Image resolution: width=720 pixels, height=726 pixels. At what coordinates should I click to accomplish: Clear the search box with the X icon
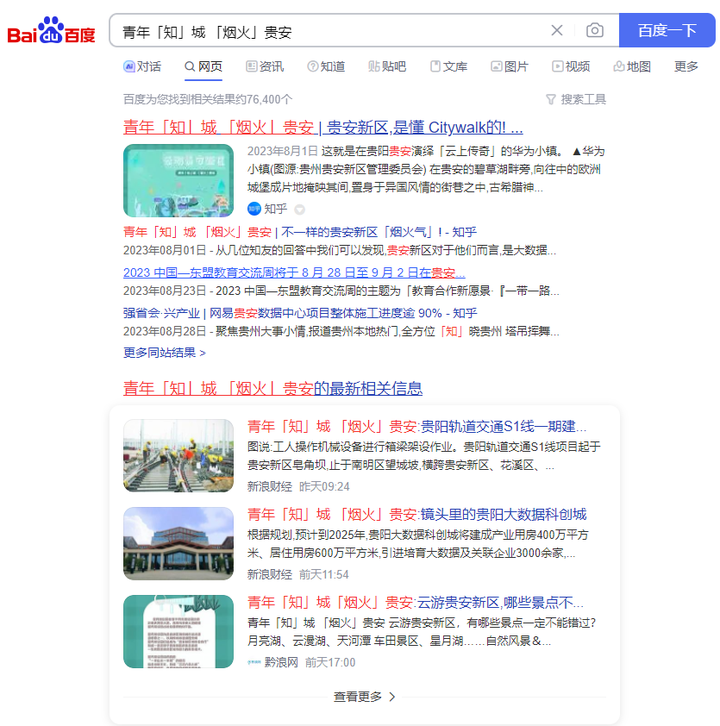[557, 31]
